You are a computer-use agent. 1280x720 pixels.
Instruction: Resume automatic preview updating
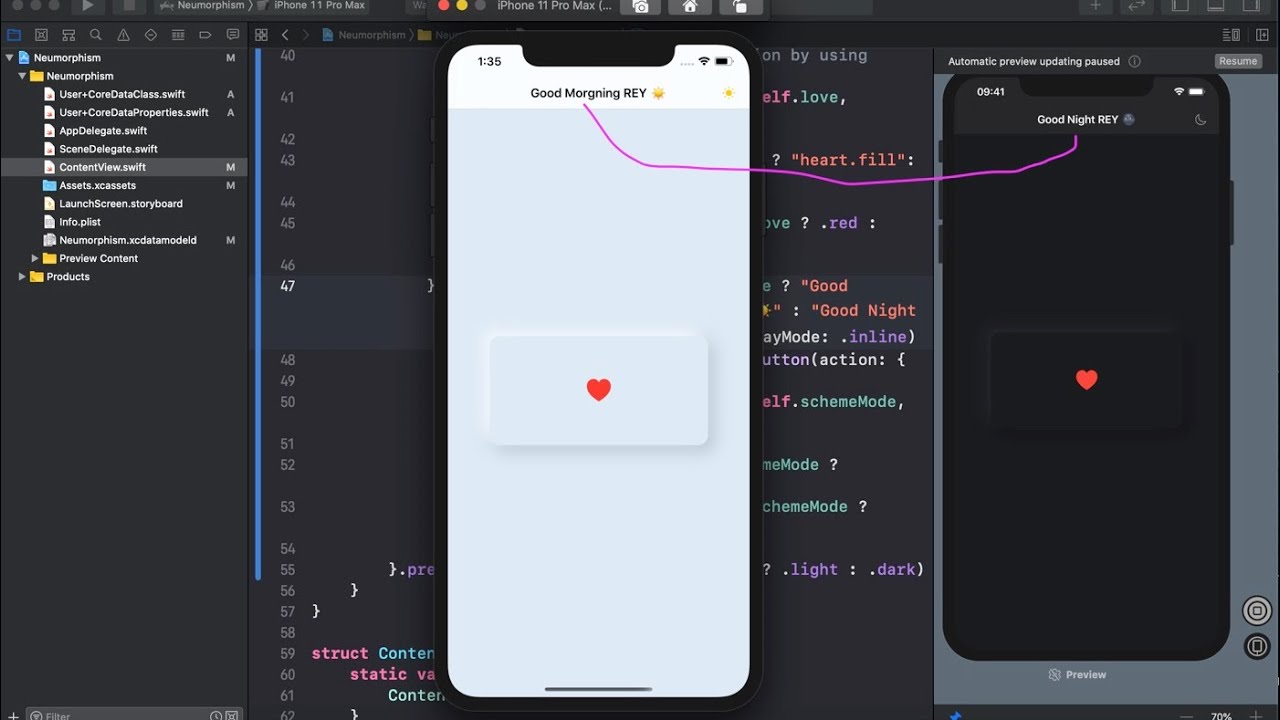click(1237, 61)
